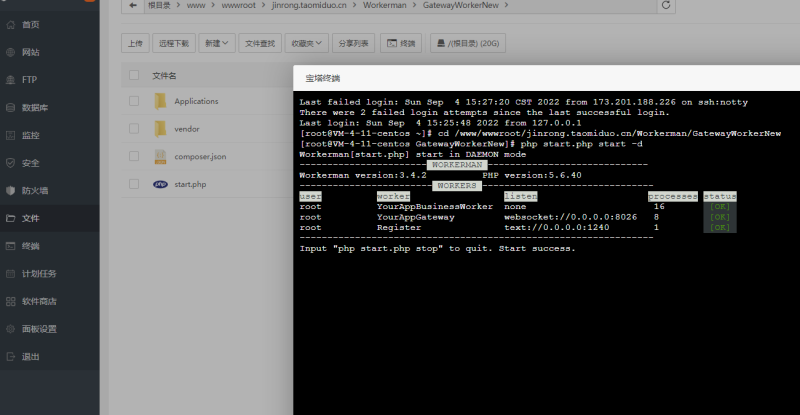Go to GatewayWorkerNew in the breadcrumb
Screen dimensions: 800x415
coord(461,5)
